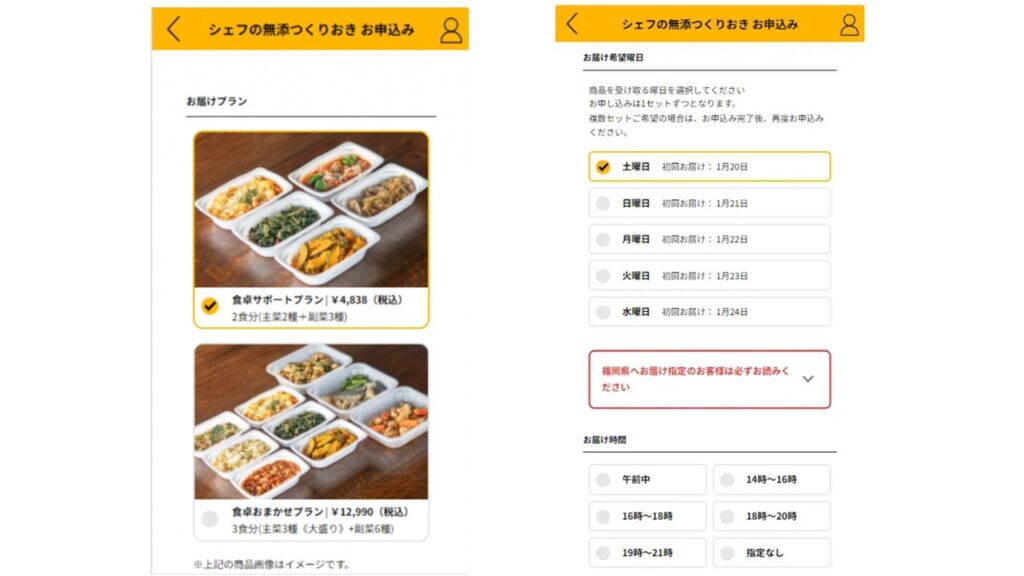
Task: Choose the 食卓おまかせプラン ¥12,990 plan
Action: (311, 520)
